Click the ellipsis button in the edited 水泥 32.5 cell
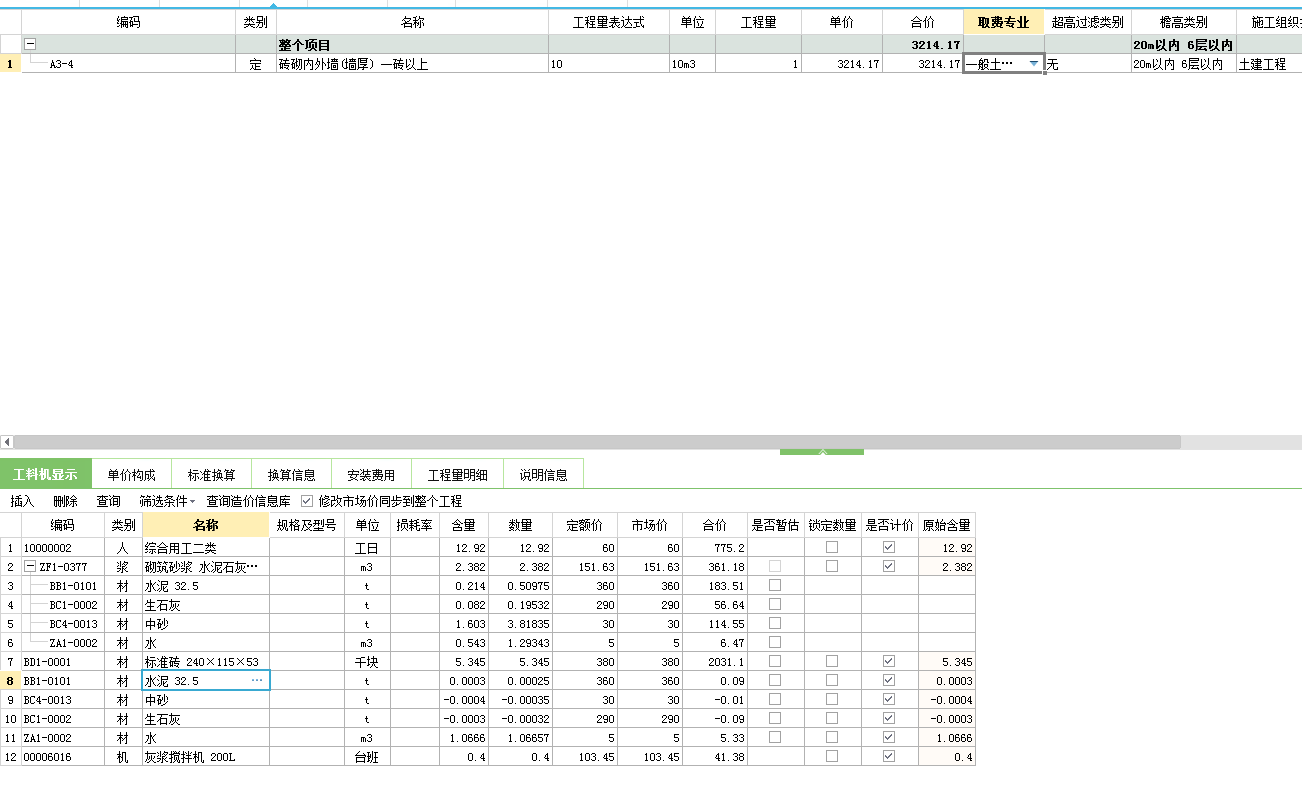This screenshot has height=788, width=1302. 257,681
